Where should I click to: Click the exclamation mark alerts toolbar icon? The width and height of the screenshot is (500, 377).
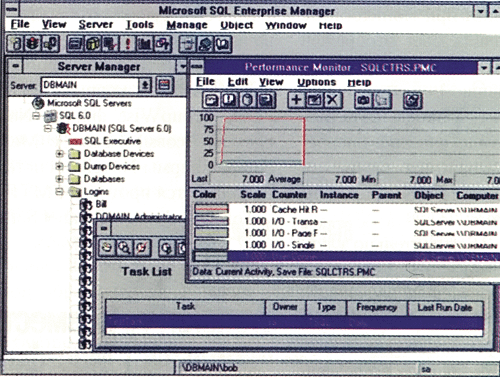click(x=127, y=44)
